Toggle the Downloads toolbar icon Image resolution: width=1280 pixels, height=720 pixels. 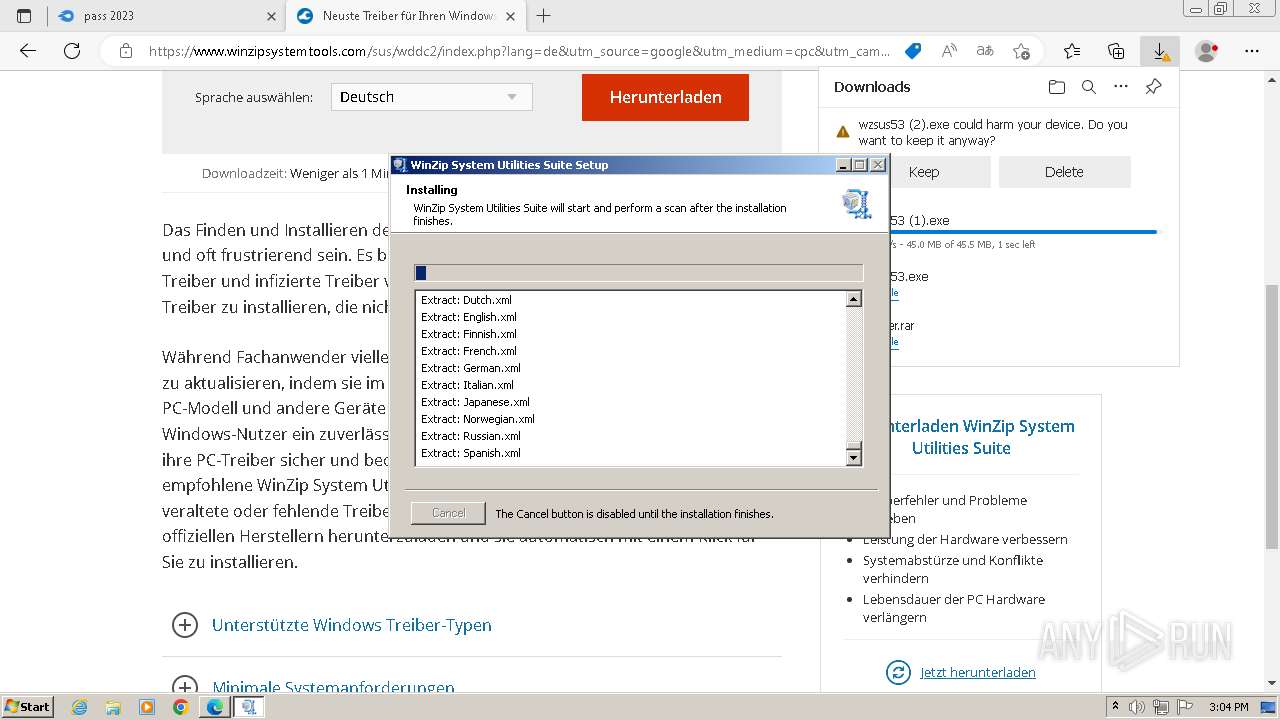tap(1160, 51)
